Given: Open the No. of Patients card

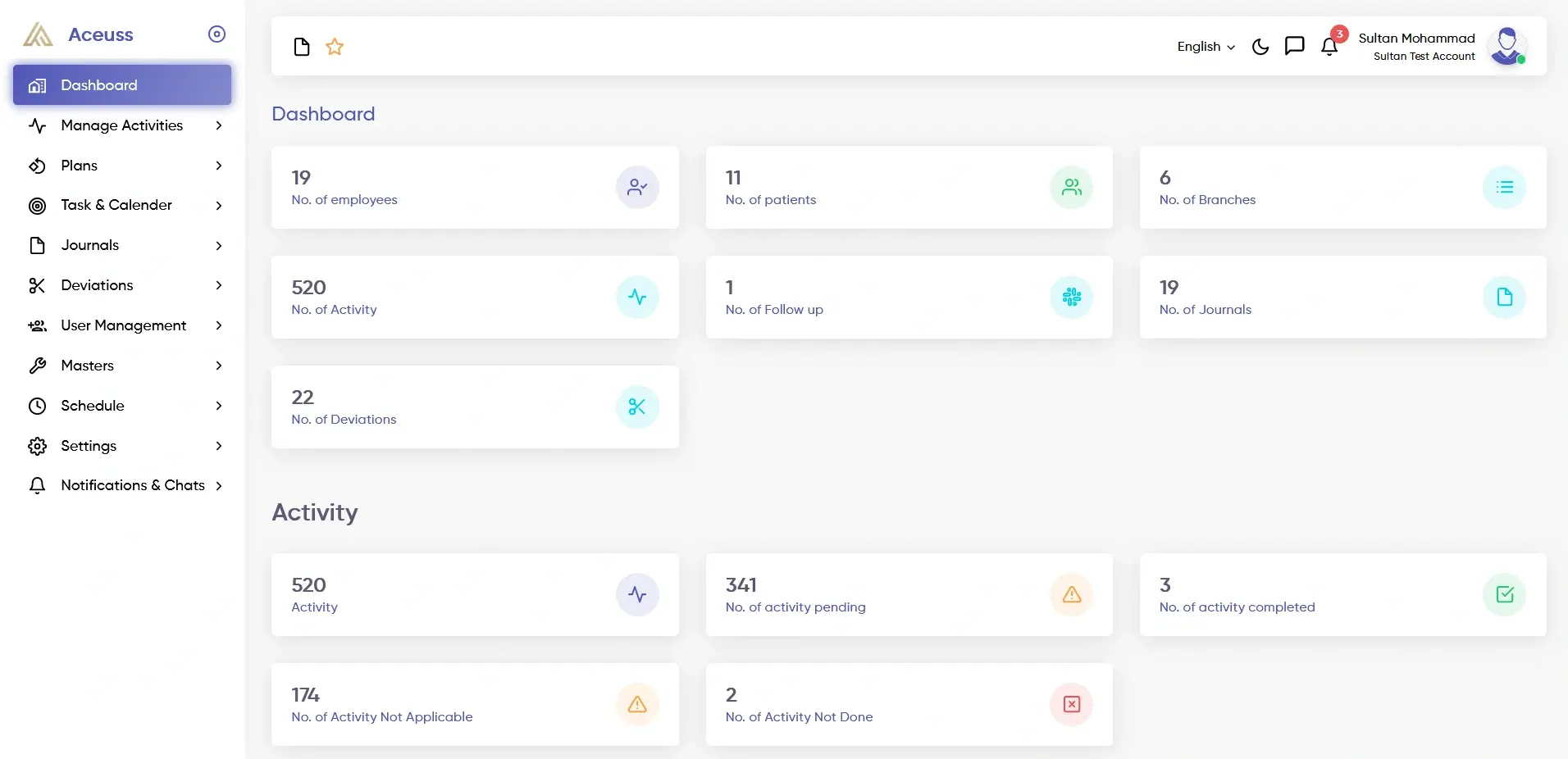Looking at the screenshot, I should click(x=909, y=187).
